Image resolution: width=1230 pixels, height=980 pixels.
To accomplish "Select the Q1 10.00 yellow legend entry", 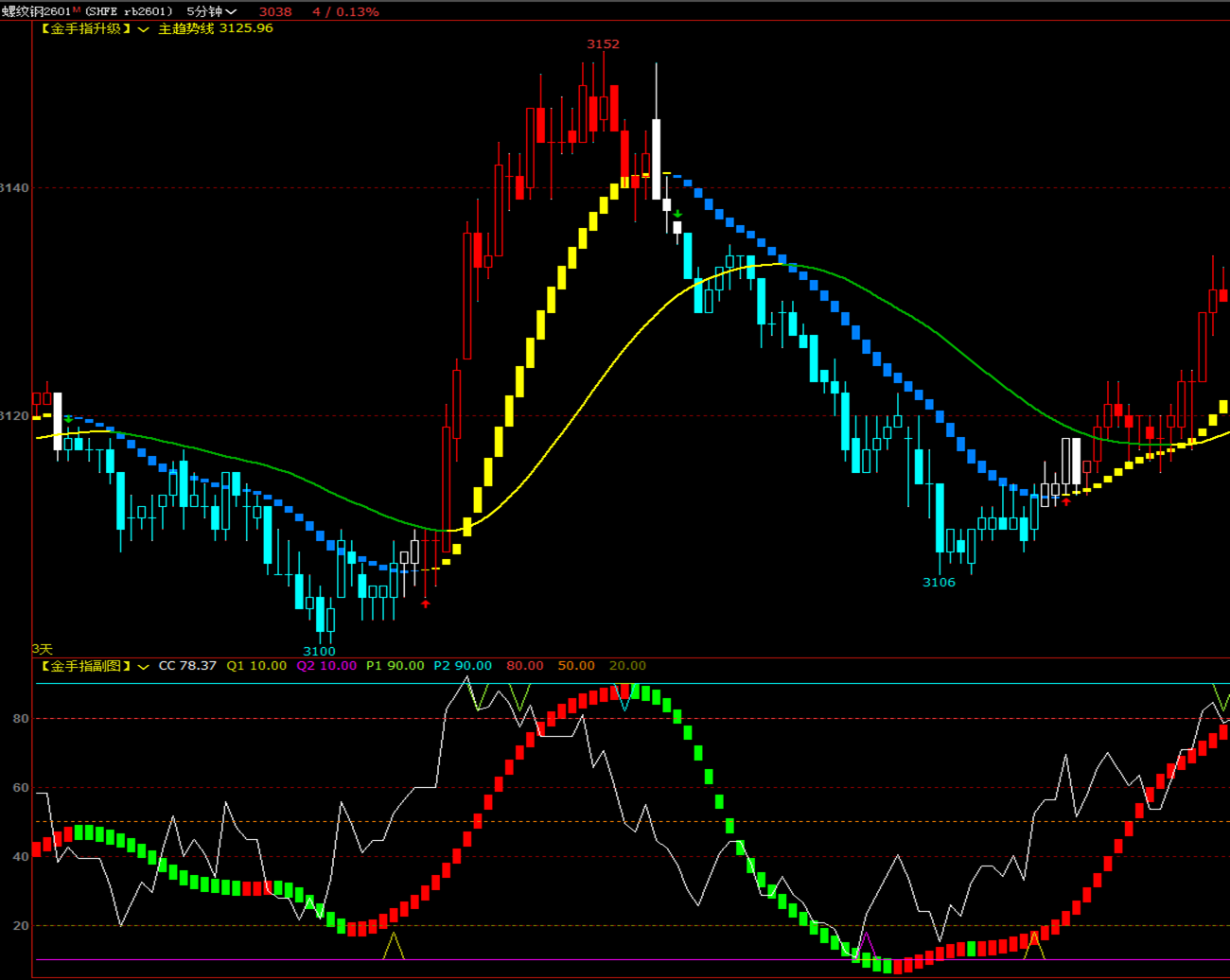I will click(256, 666).
